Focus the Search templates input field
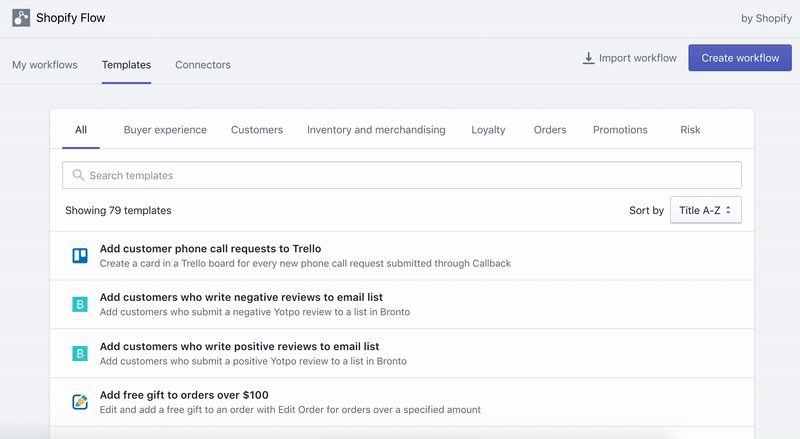 click(410, 175)
